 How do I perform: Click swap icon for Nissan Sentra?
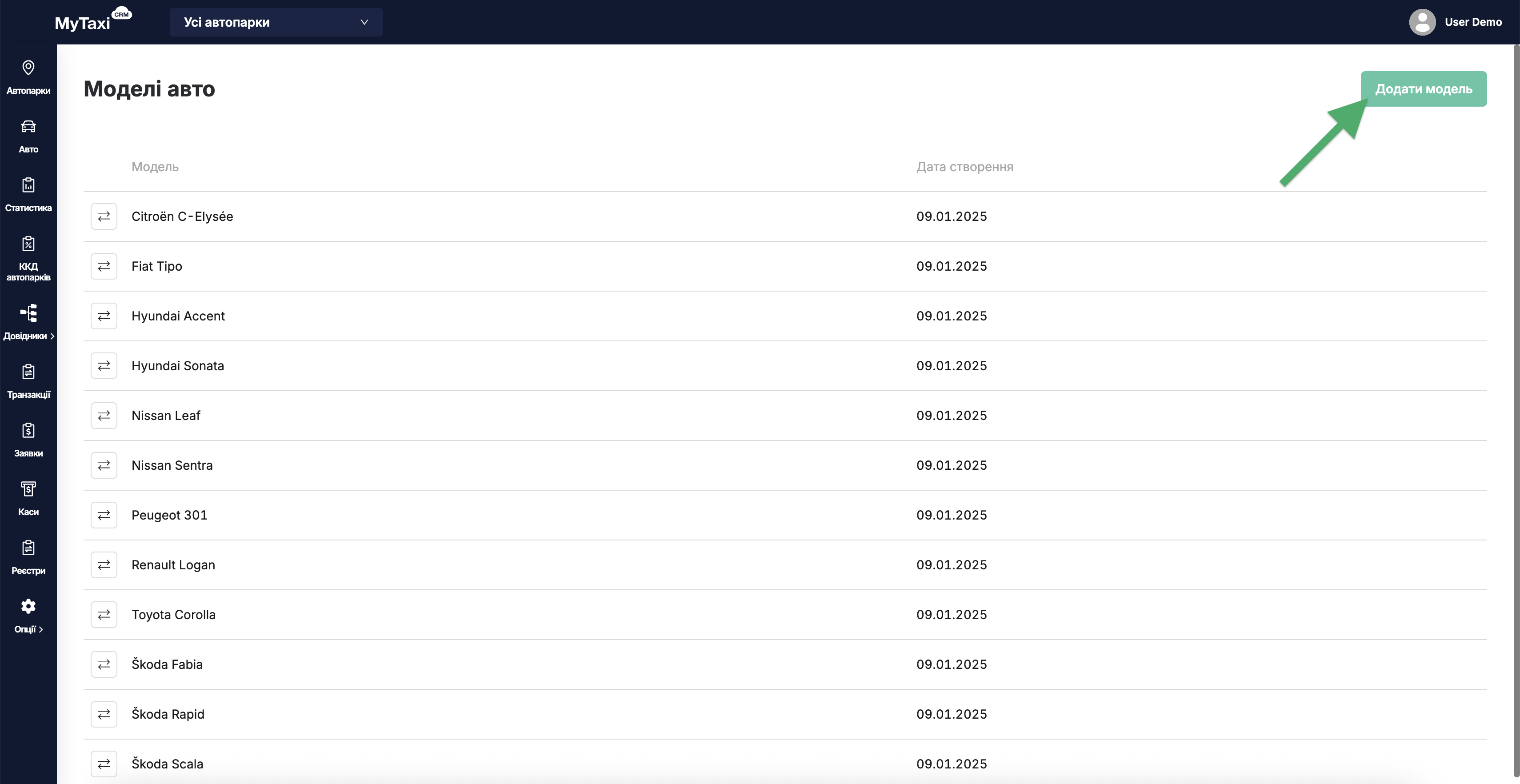(104, 465)
